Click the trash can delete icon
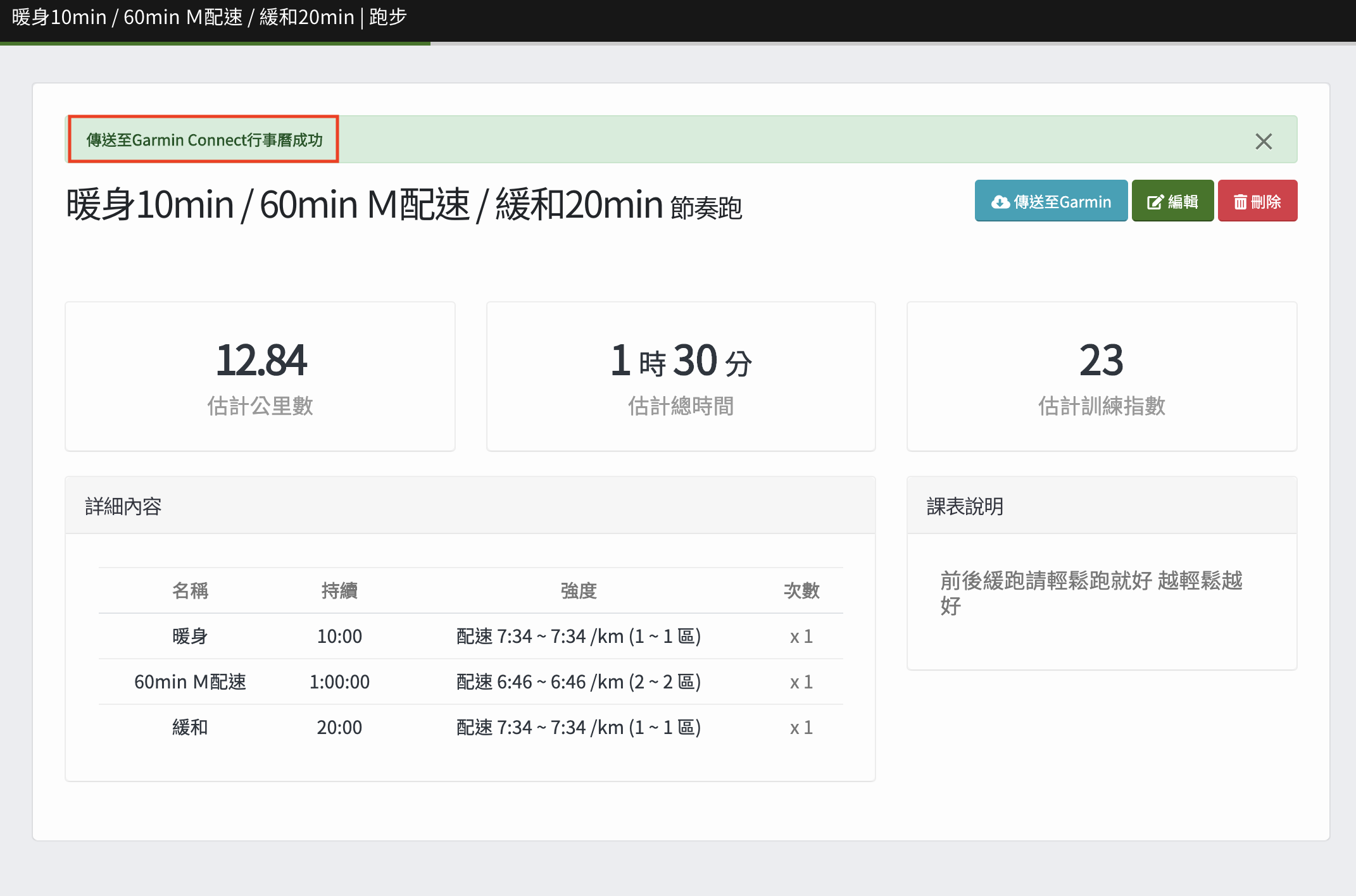Viewport: 1356px width, 896px height. (1240, 202)
